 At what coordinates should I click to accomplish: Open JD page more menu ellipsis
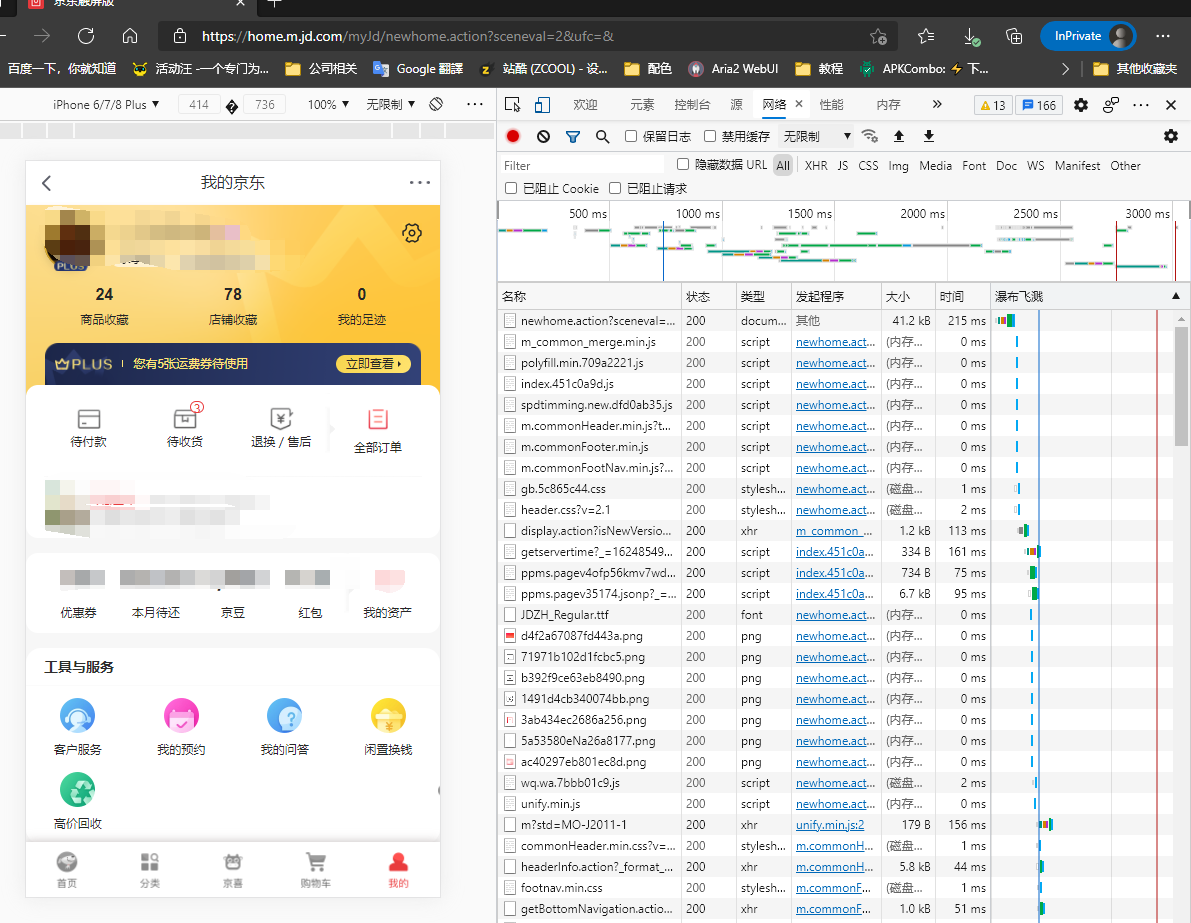[419, 182]
